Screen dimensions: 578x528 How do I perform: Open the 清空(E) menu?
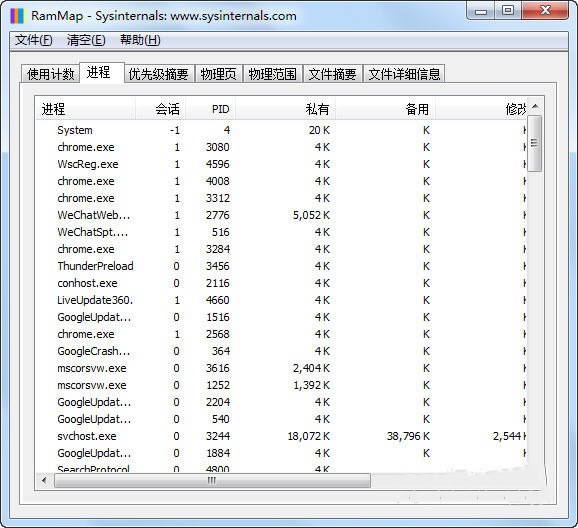coord(86,40)
